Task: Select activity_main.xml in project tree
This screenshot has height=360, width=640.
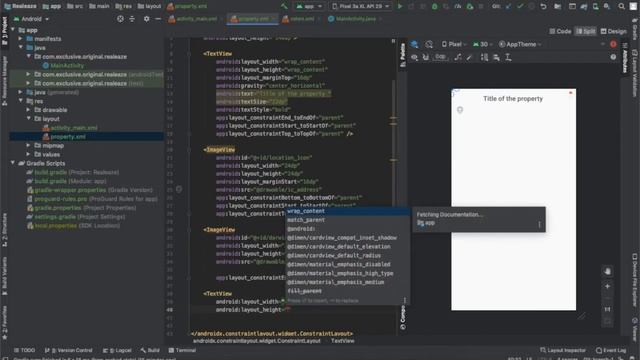Action: 70,128
